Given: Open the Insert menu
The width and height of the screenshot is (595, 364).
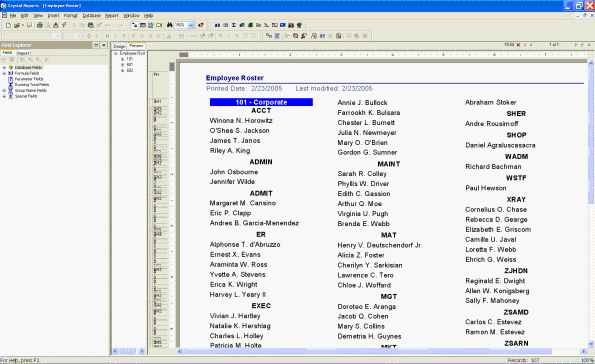Looking at the screenshot, I should pyautogui.click(x=54, y=16).
